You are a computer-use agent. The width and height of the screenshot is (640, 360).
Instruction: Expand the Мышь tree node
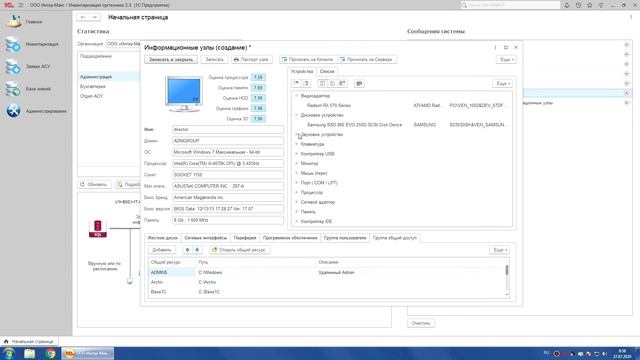click(x=297, y=173)
